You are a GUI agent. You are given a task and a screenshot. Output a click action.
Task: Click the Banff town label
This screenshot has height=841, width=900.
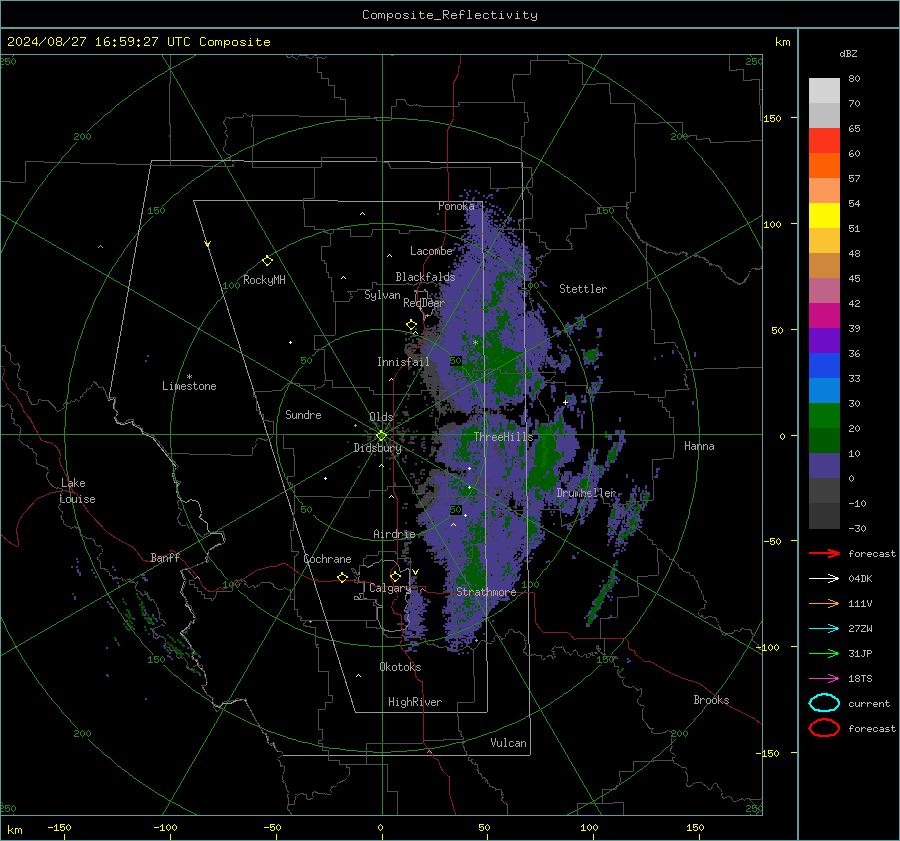(165, 557)
